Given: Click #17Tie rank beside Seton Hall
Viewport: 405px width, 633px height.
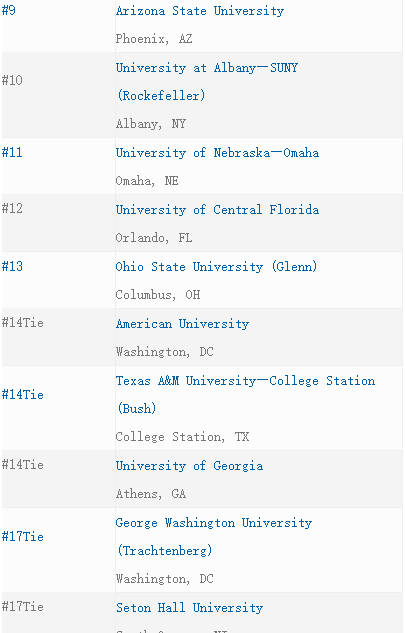Looking at the screenshot, I should point(23,607).
